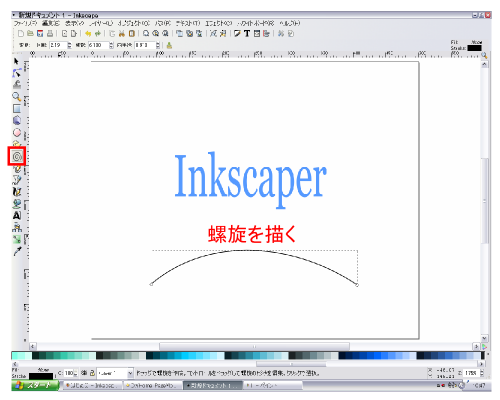This screenshot has height=400, width=500.
Task: Adjust spiral turns value spinner arrows
Action: [69, 45]
